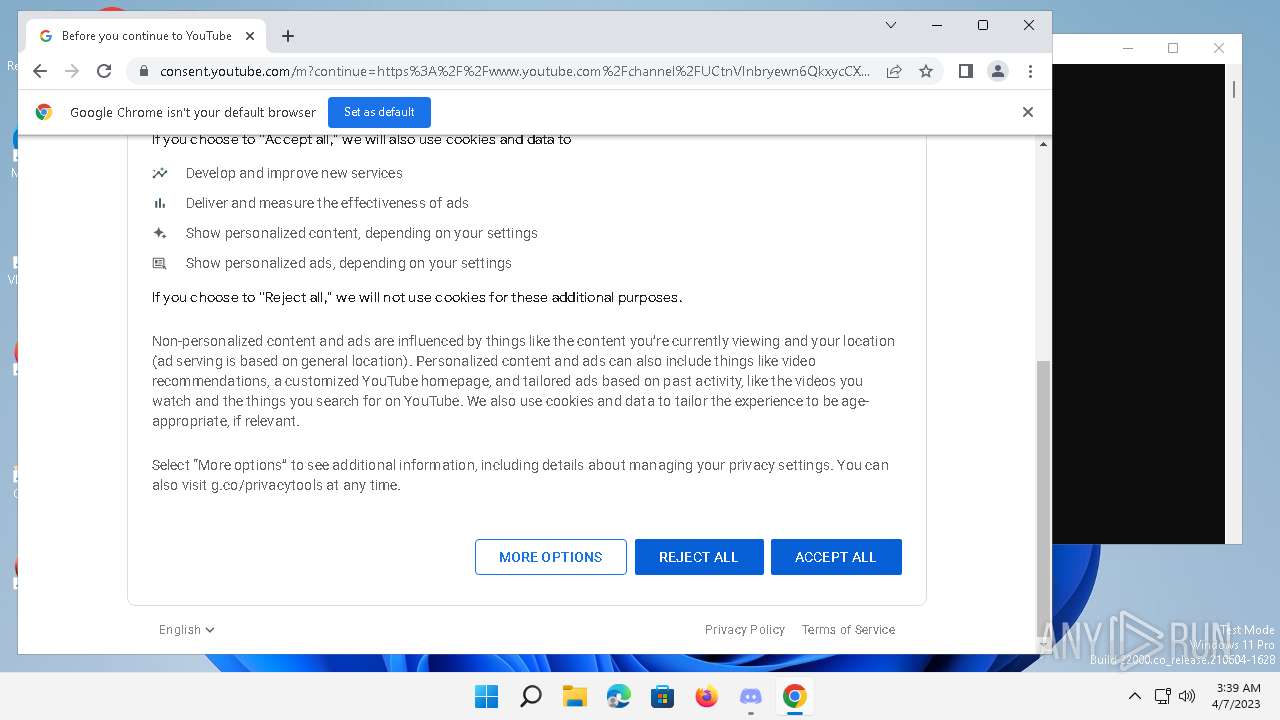Open a new browser tab

pos(288,36)
